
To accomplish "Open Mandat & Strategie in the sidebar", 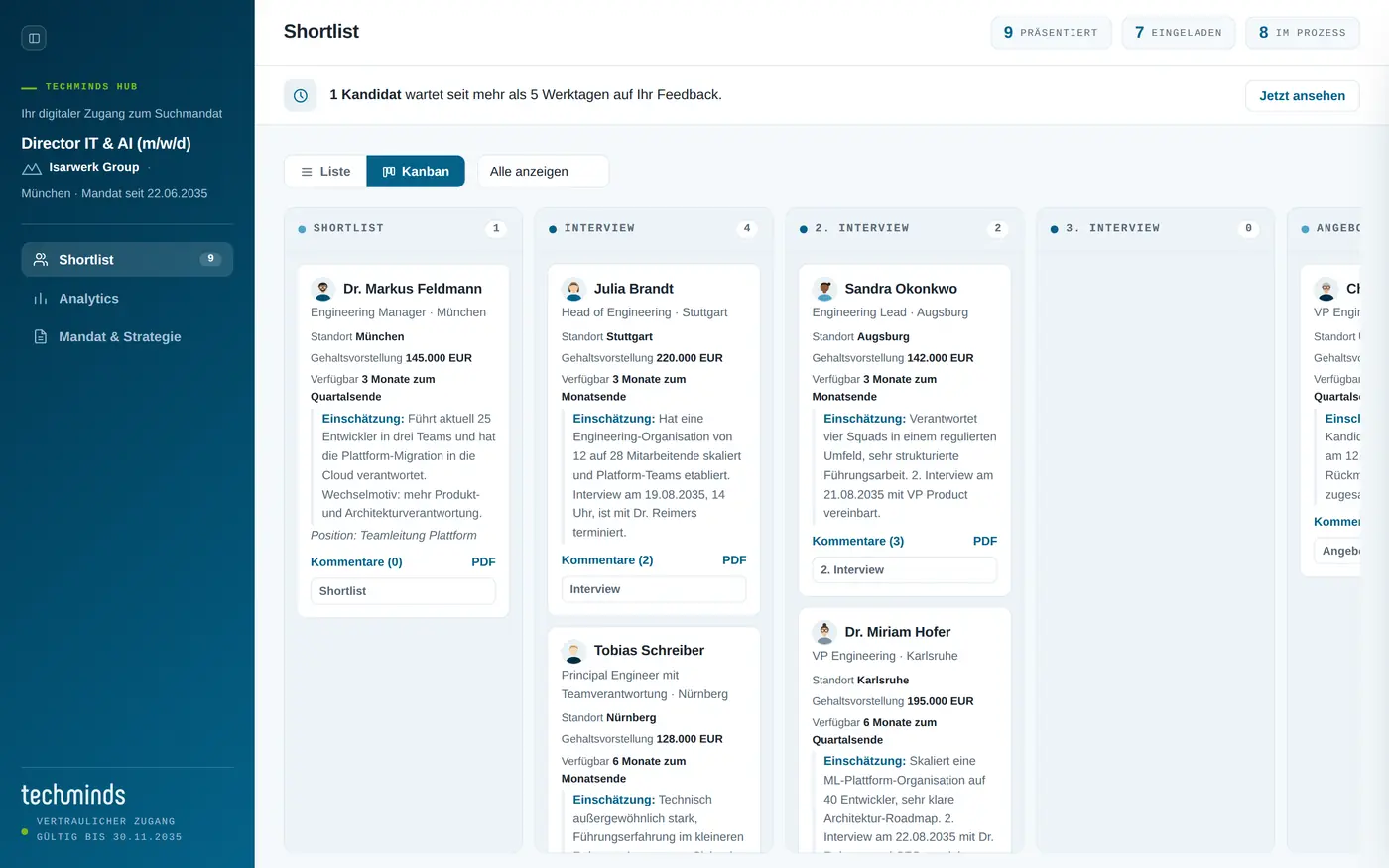I will [x=127, y=337].
